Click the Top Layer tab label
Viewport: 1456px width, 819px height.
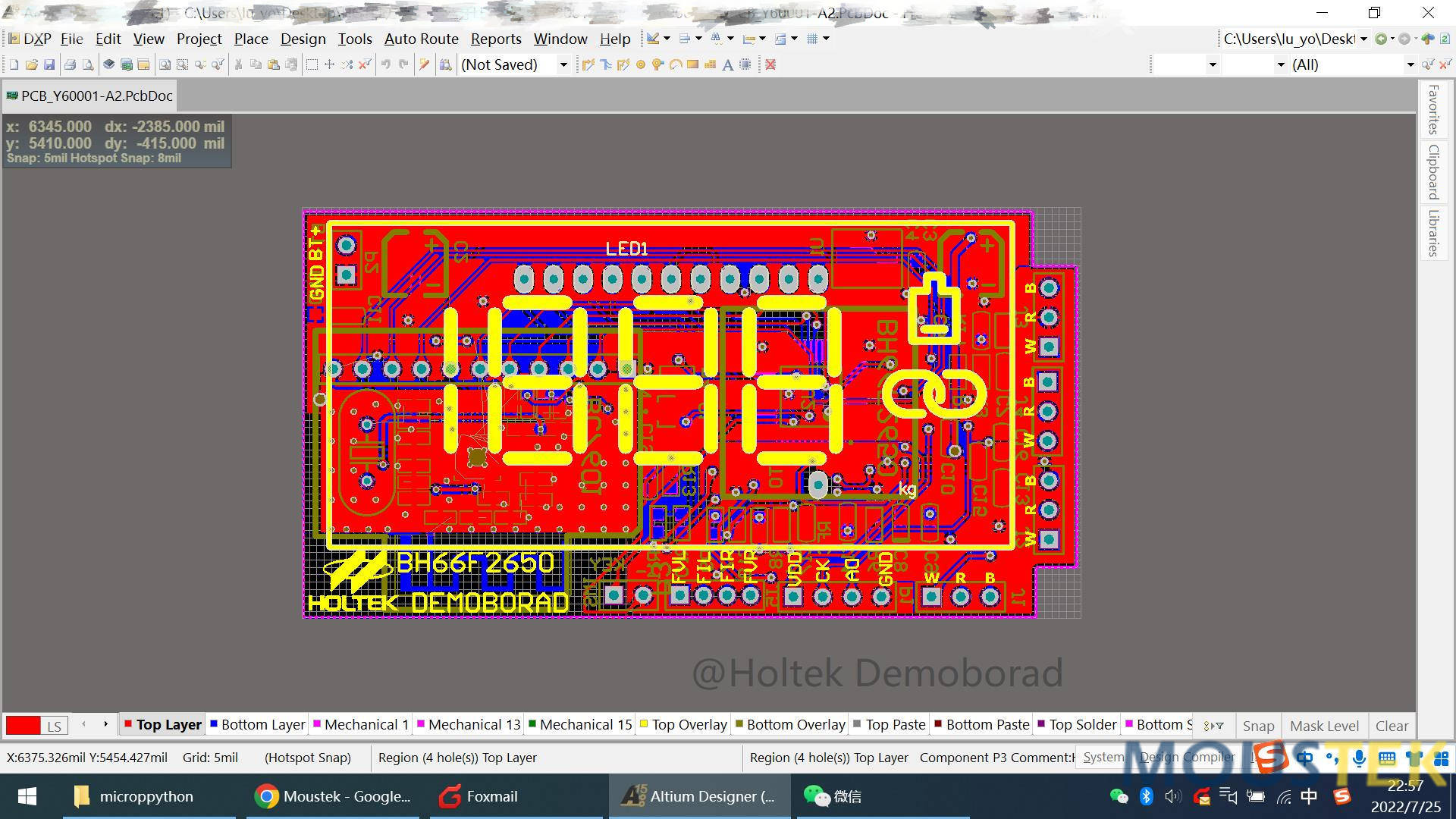pyautogui.click(x=168, y=725)
